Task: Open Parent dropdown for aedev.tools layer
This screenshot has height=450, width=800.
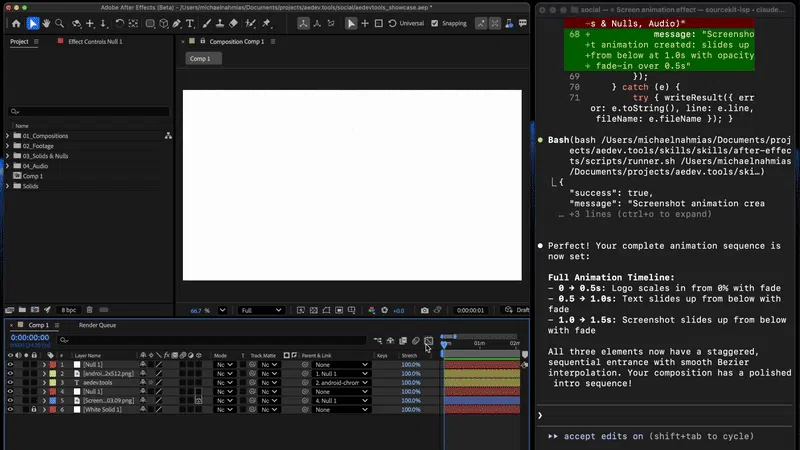Action: pos(341,383)
